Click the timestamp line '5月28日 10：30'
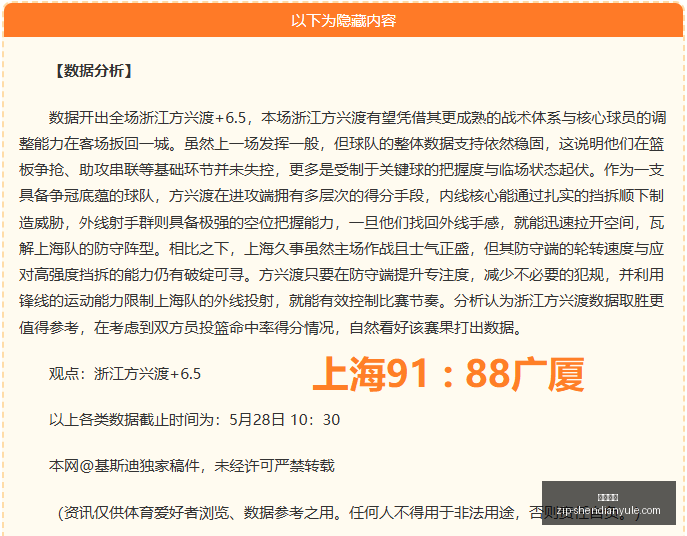The image size is (687, 536). tap(284, 419)
